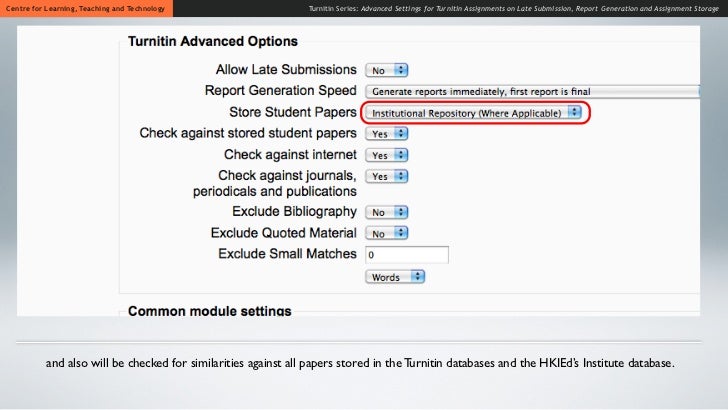Click Centre for Learning, Teaching and Technology banner

[86, 8]
